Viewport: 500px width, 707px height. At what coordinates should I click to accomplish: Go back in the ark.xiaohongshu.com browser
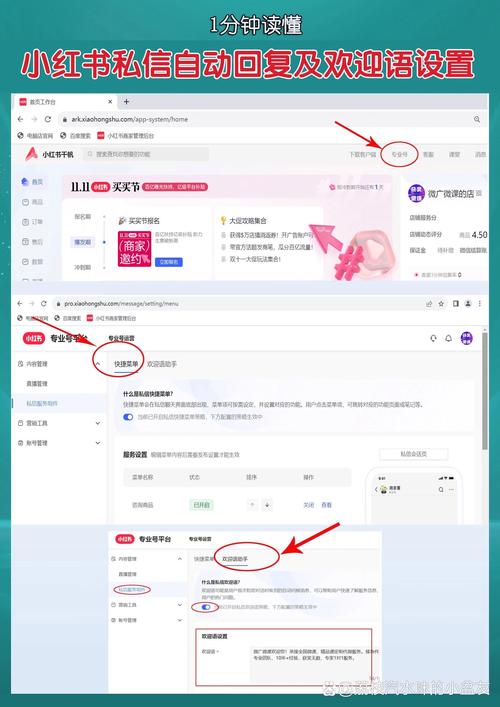click(x=20, y=119)
